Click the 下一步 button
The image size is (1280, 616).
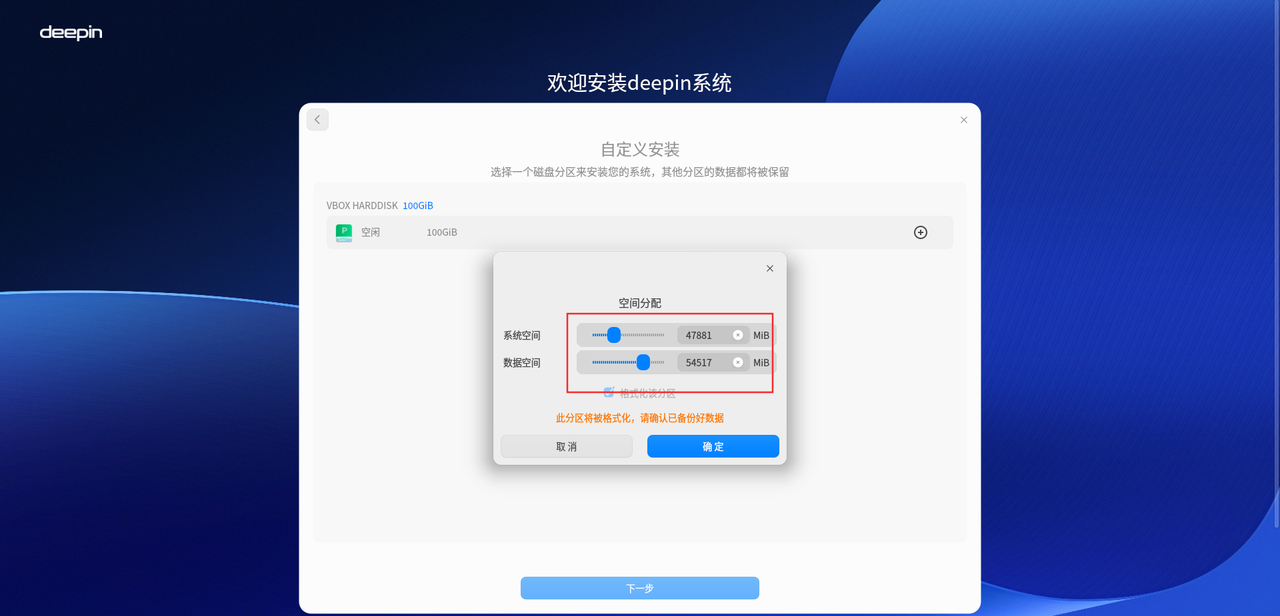pyautogui.click(x=640, y=588)
